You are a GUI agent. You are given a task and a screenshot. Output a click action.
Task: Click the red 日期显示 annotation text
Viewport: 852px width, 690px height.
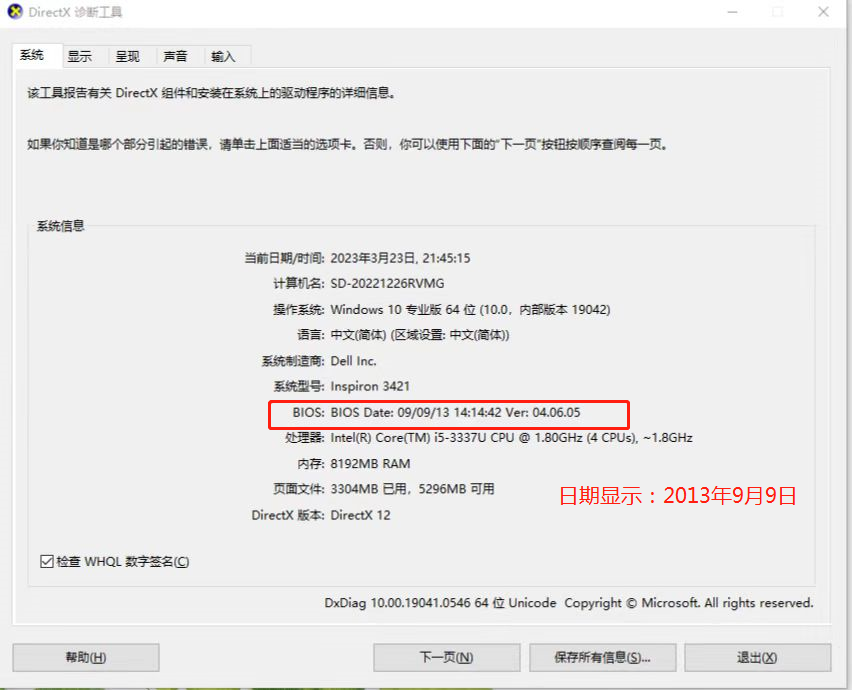coord(678,495)
